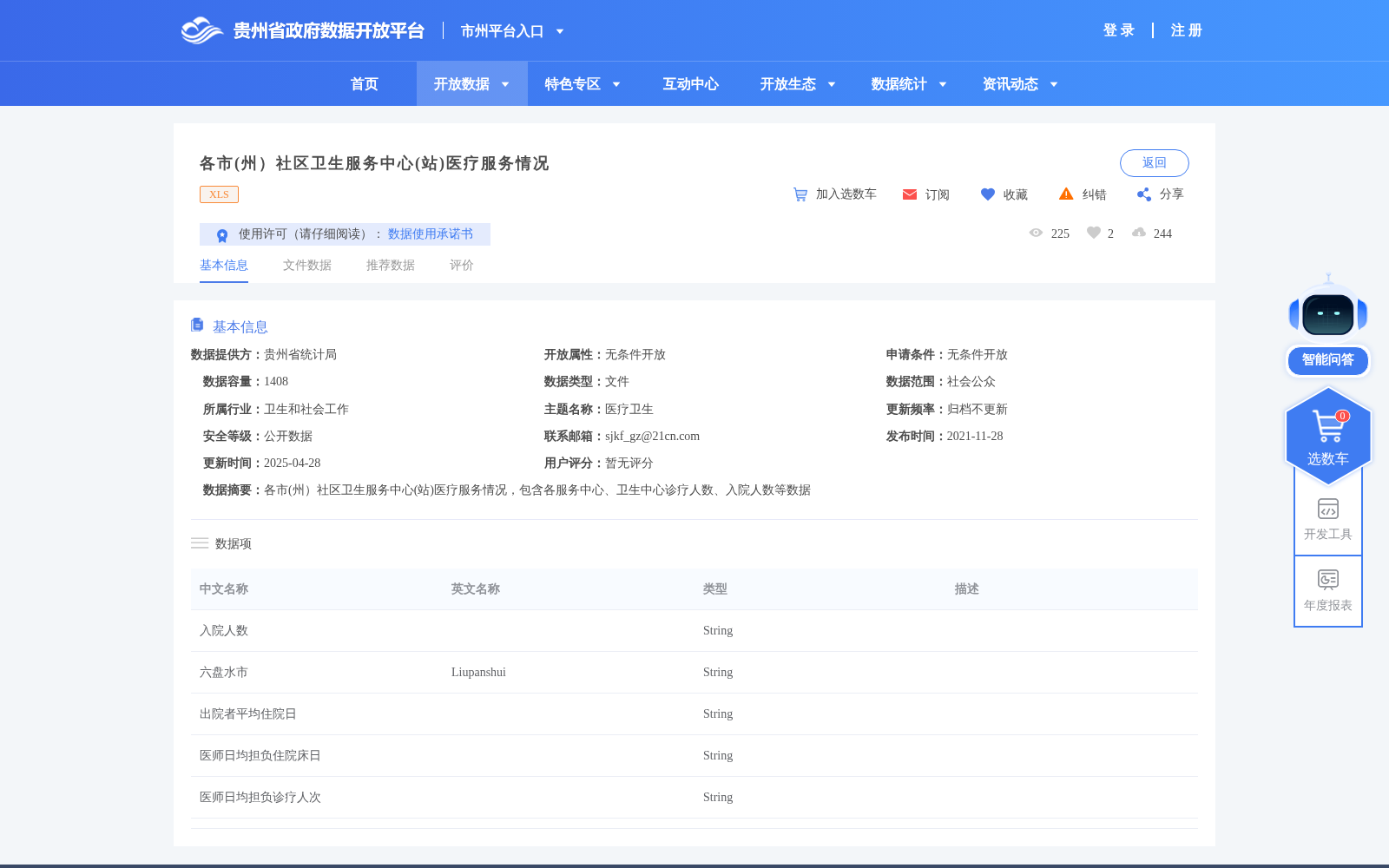Image resolution: width=1389 pixels, height=868 pixels.
Task: Click the 卫生和社会工作 industry value
Action: 306,410
